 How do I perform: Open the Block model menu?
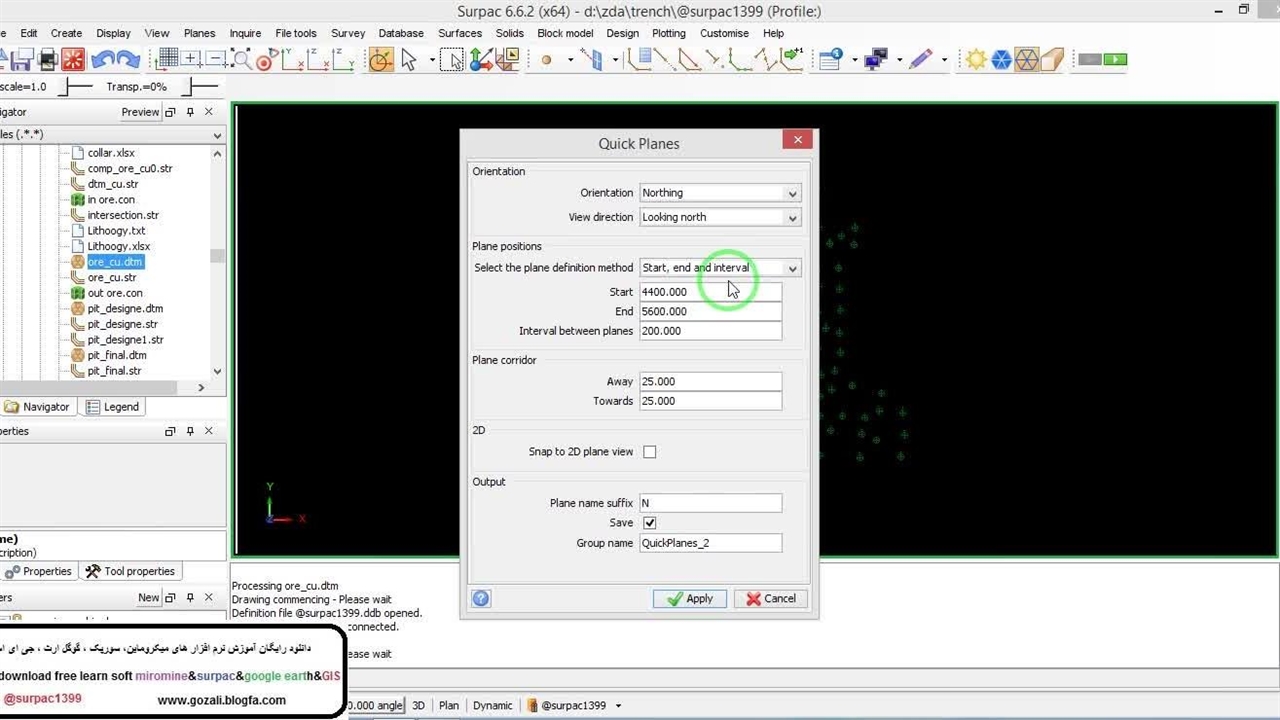565,33
